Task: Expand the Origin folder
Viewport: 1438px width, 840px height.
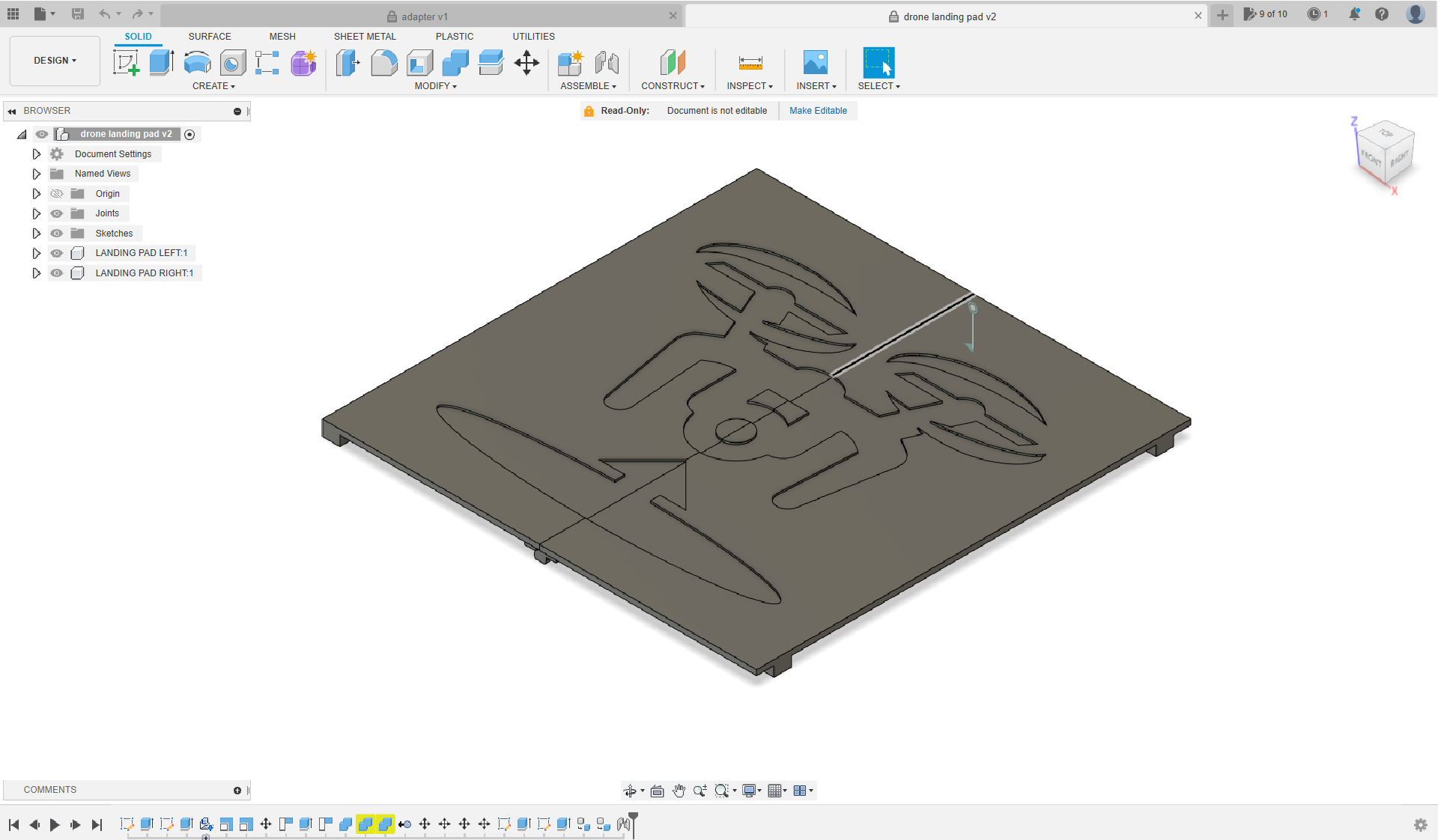Action: pyautogui.click(x=36, y=194)
